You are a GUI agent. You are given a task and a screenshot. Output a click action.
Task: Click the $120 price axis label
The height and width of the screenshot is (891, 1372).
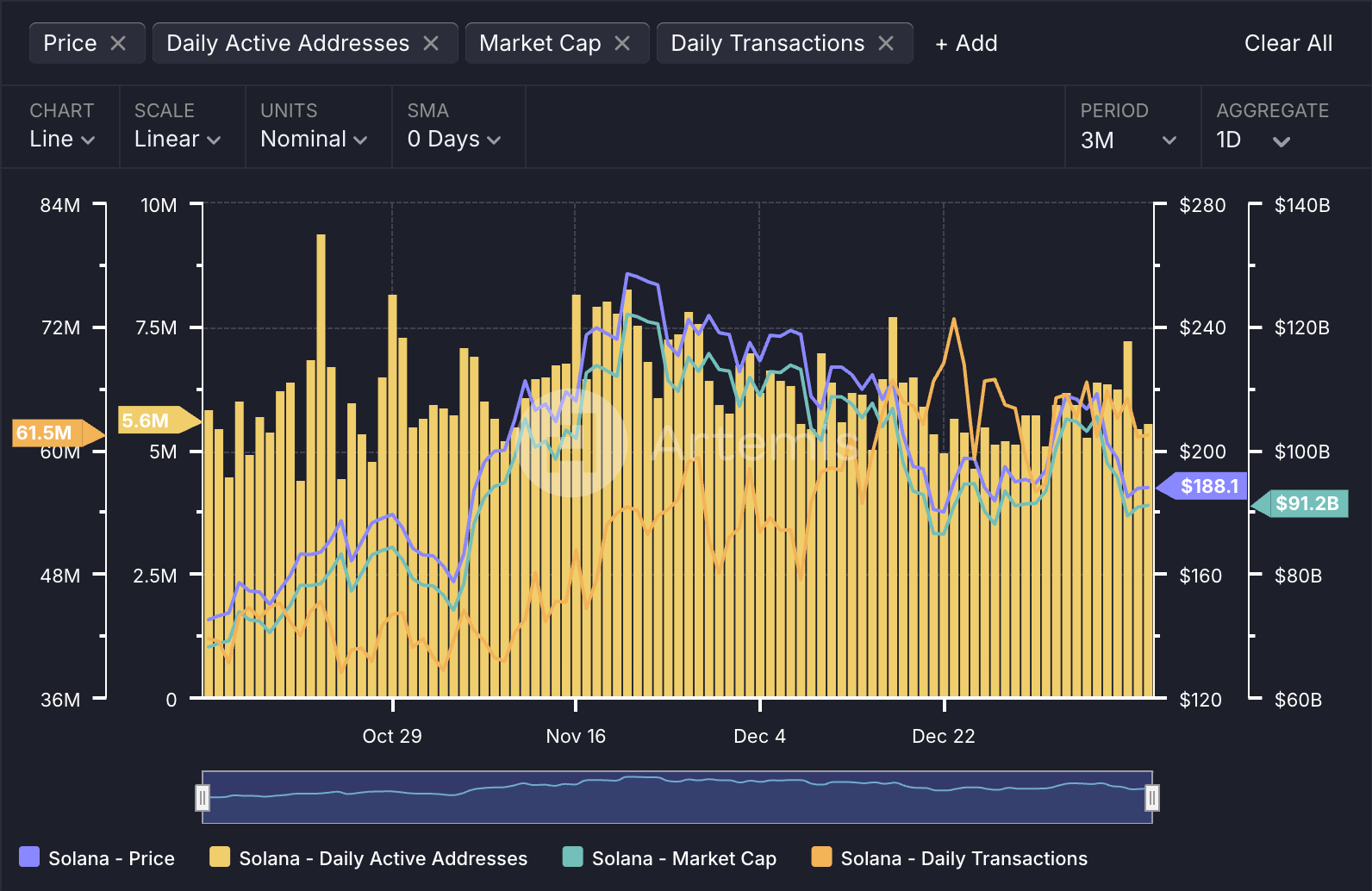[1200, 700]
